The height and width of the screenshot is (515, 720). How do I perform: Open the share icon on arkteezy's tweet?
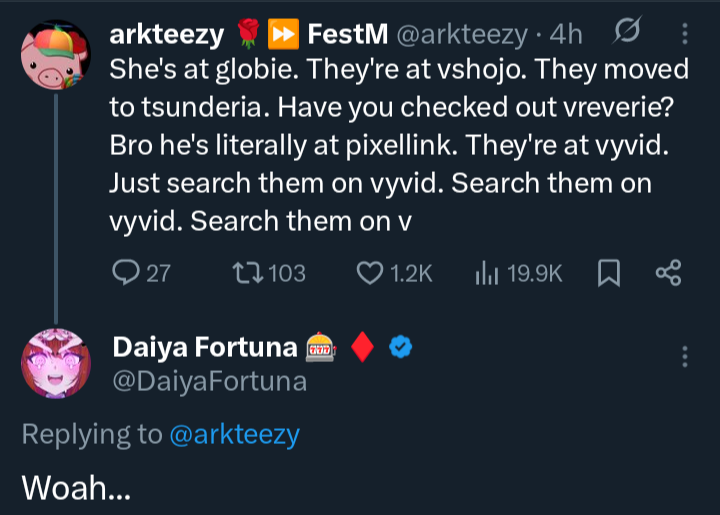pos(667,272)
